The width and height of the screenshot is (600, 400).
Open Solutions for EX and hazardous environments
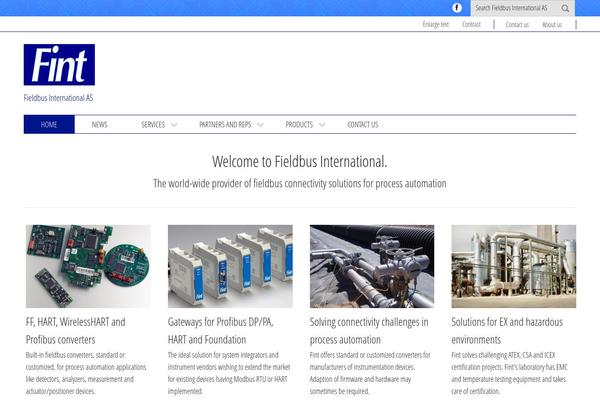point(507,331)
